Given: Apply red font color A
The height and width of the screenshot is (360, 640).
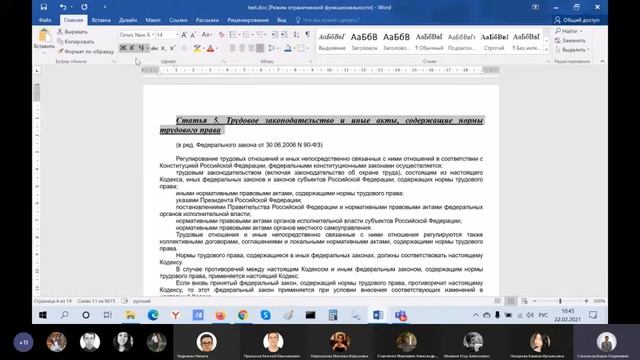Looking at the screenshot, I should 210,48.
